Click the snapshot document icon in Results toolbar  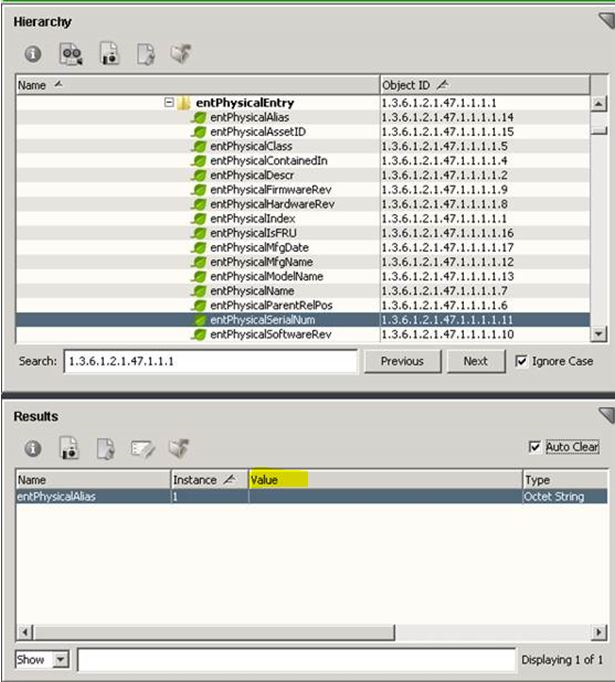(x=69, y=448)
